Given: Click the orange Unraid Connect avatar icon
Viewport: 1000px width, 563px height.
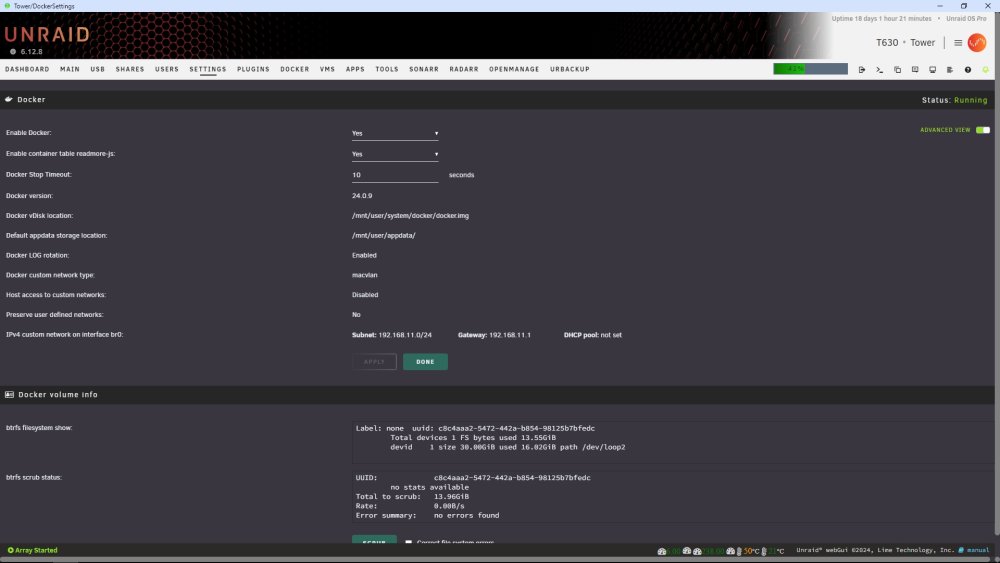Looking at the screenshot, I should click(x=977, y=43).
